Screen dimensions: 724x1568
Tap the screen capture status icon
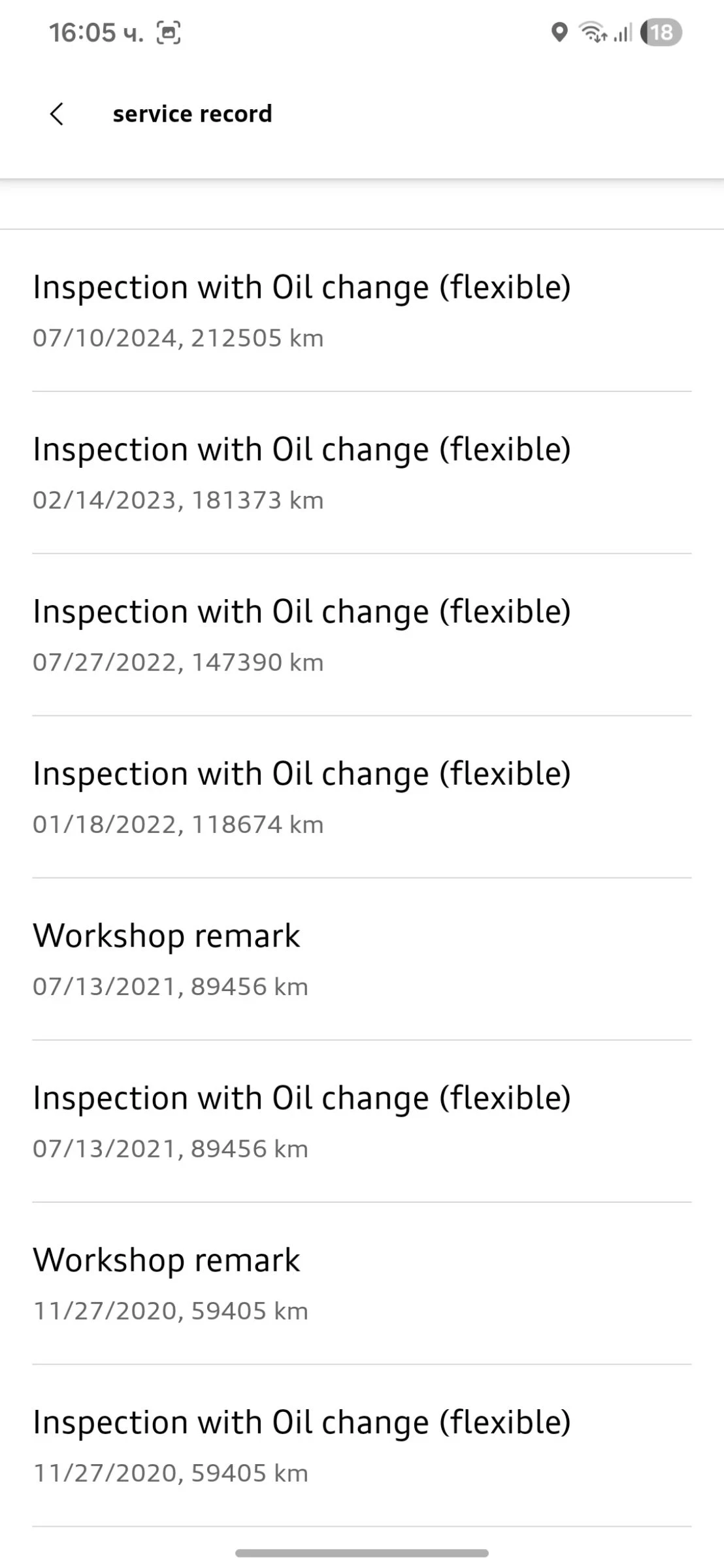click(x=169, y=33)
